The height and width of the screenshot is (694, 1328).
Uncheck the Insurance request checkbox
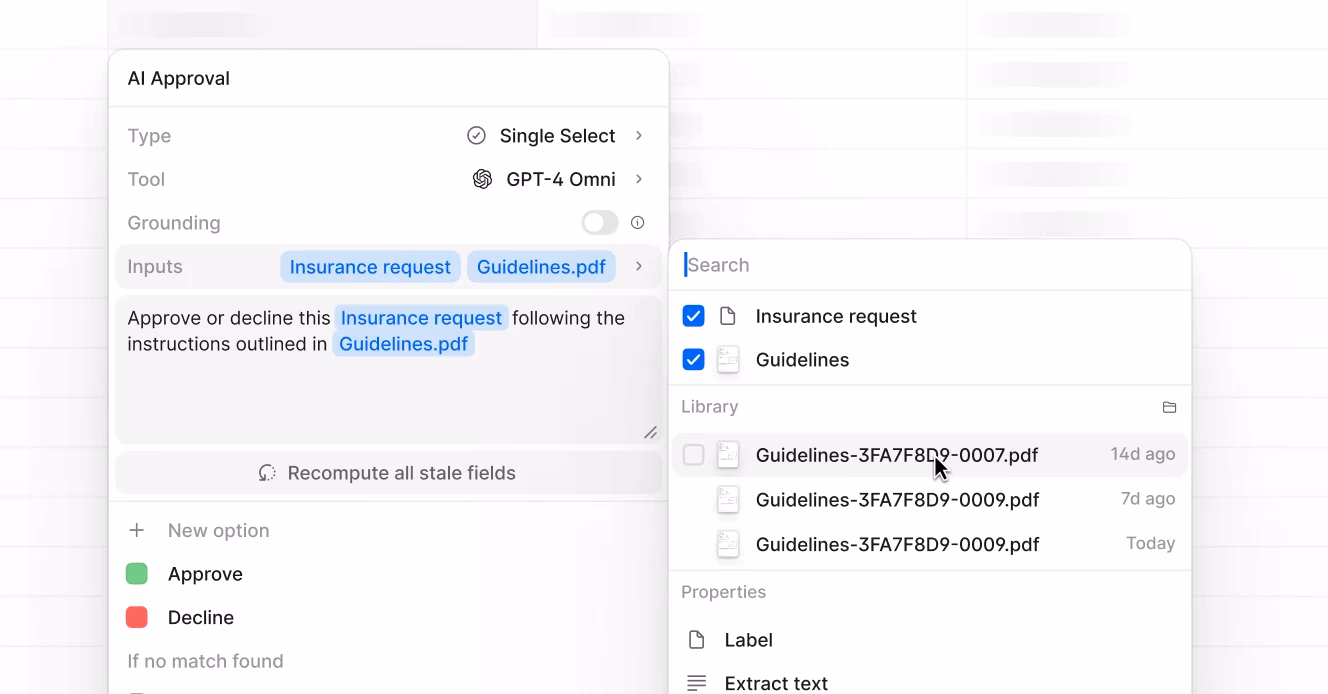pos(693,316)
